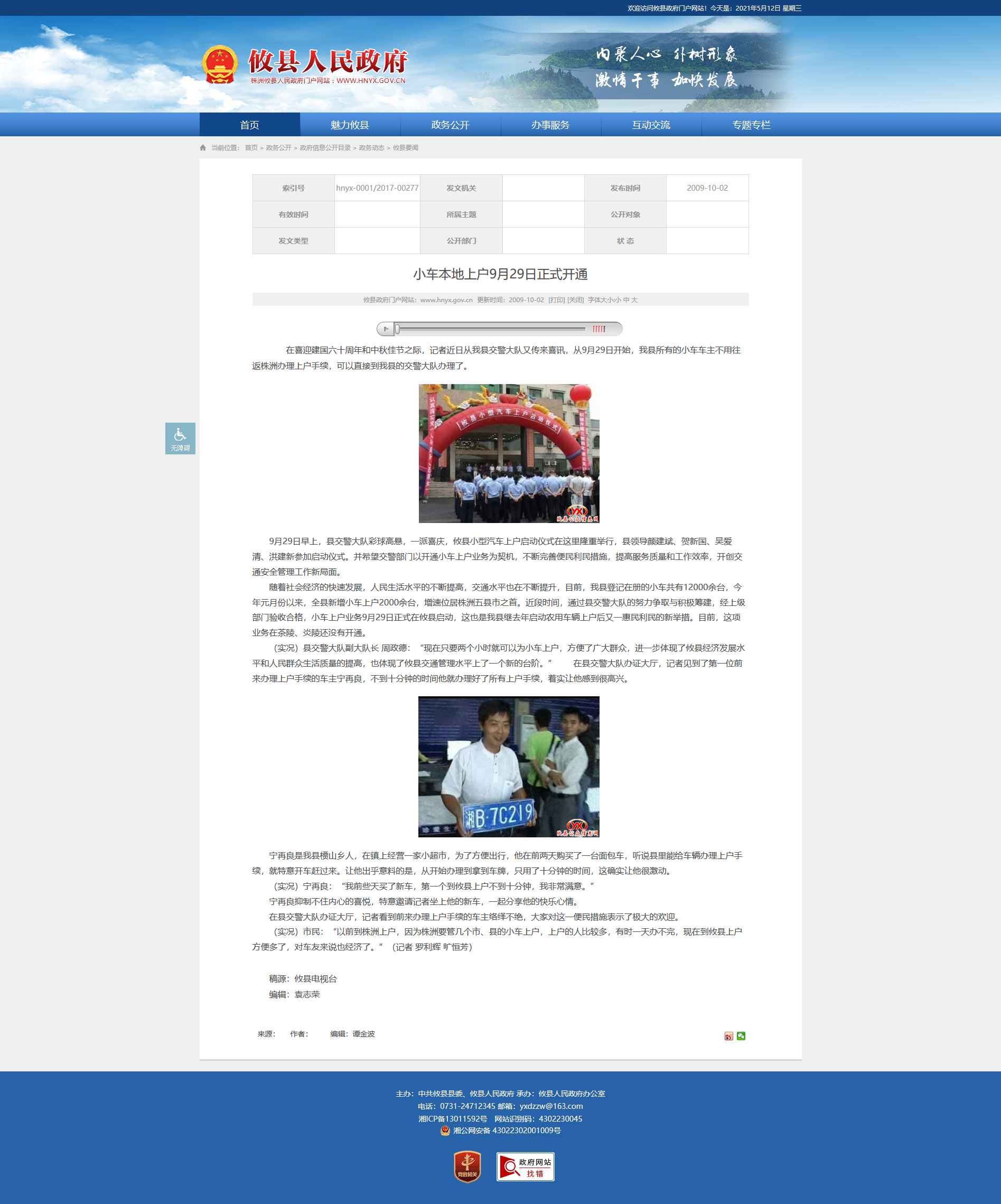Click the license plate photo thumbnail

point(509,767)
